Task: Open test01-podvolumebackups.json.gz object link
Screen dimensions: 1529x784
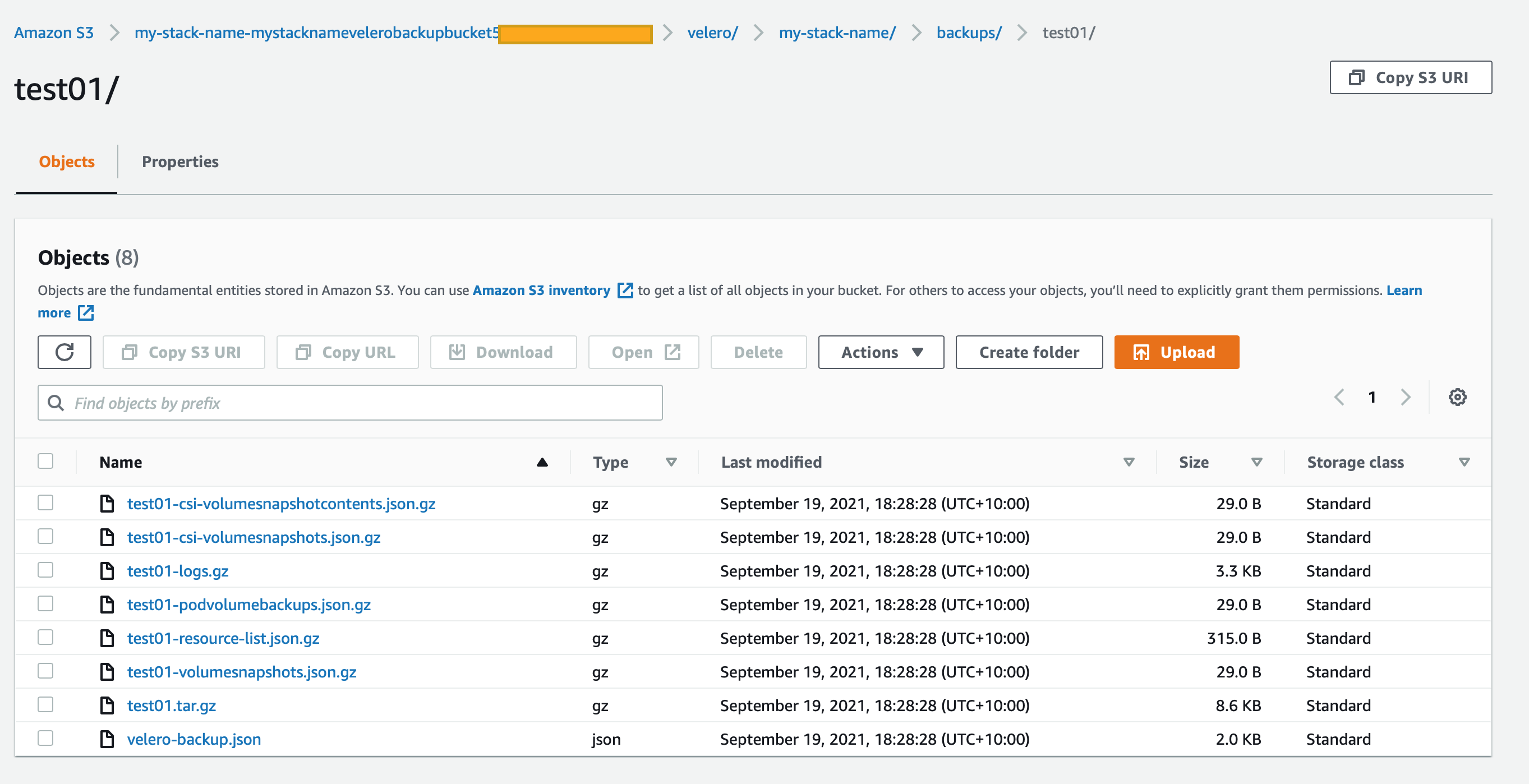Action: coord(249,604)
